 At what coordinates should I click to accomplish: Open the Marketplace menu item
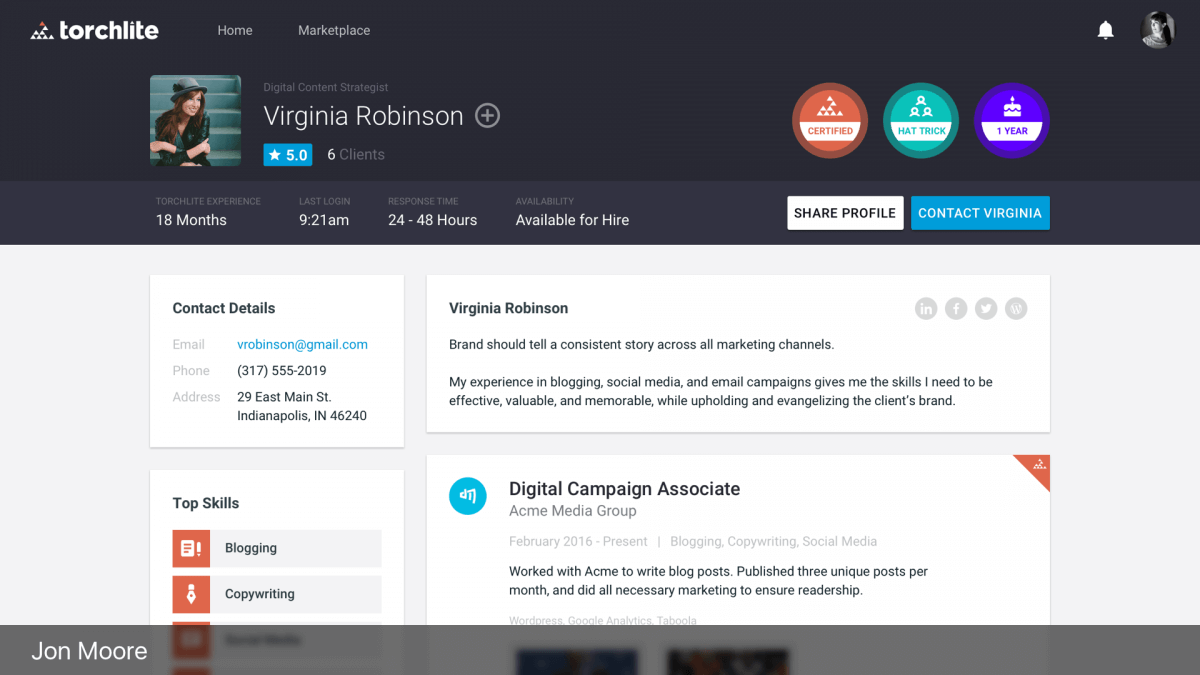click(x=334, y=30)
